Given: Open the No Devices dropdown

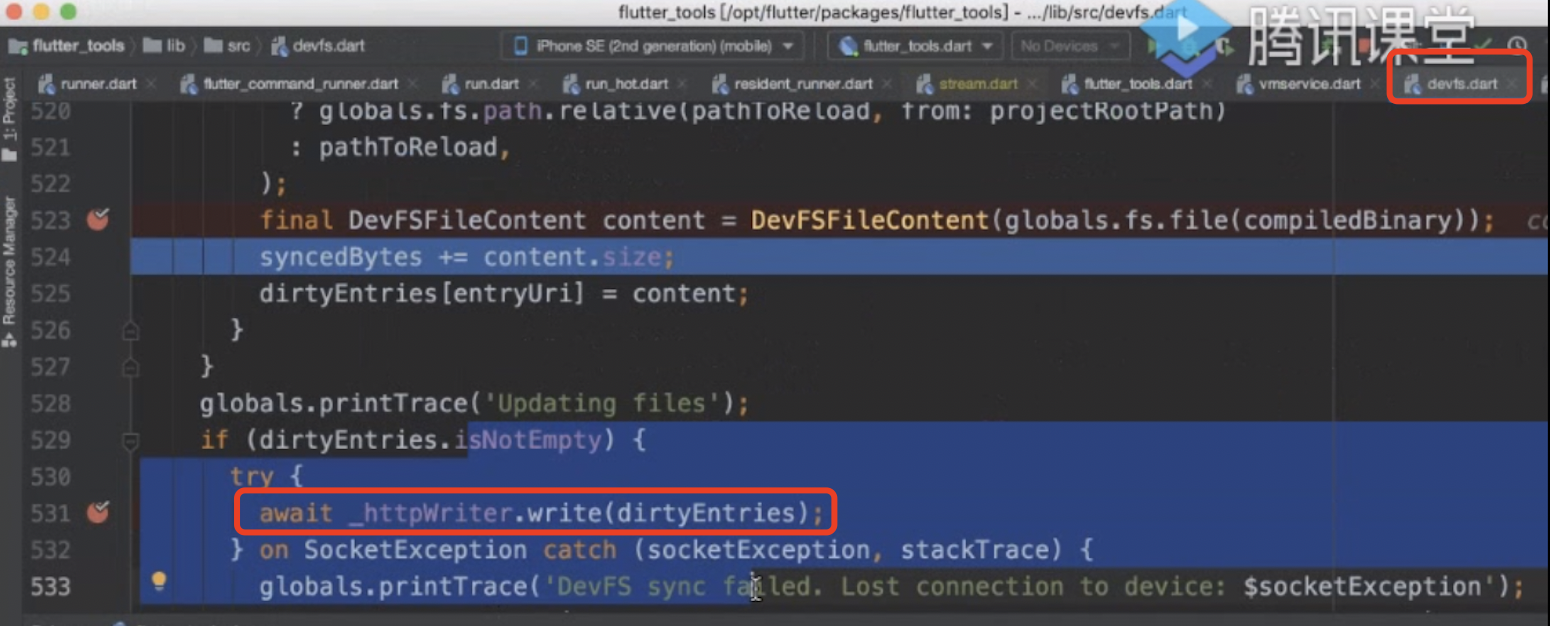Looking at the screenshot, I should coord(1068,46).
